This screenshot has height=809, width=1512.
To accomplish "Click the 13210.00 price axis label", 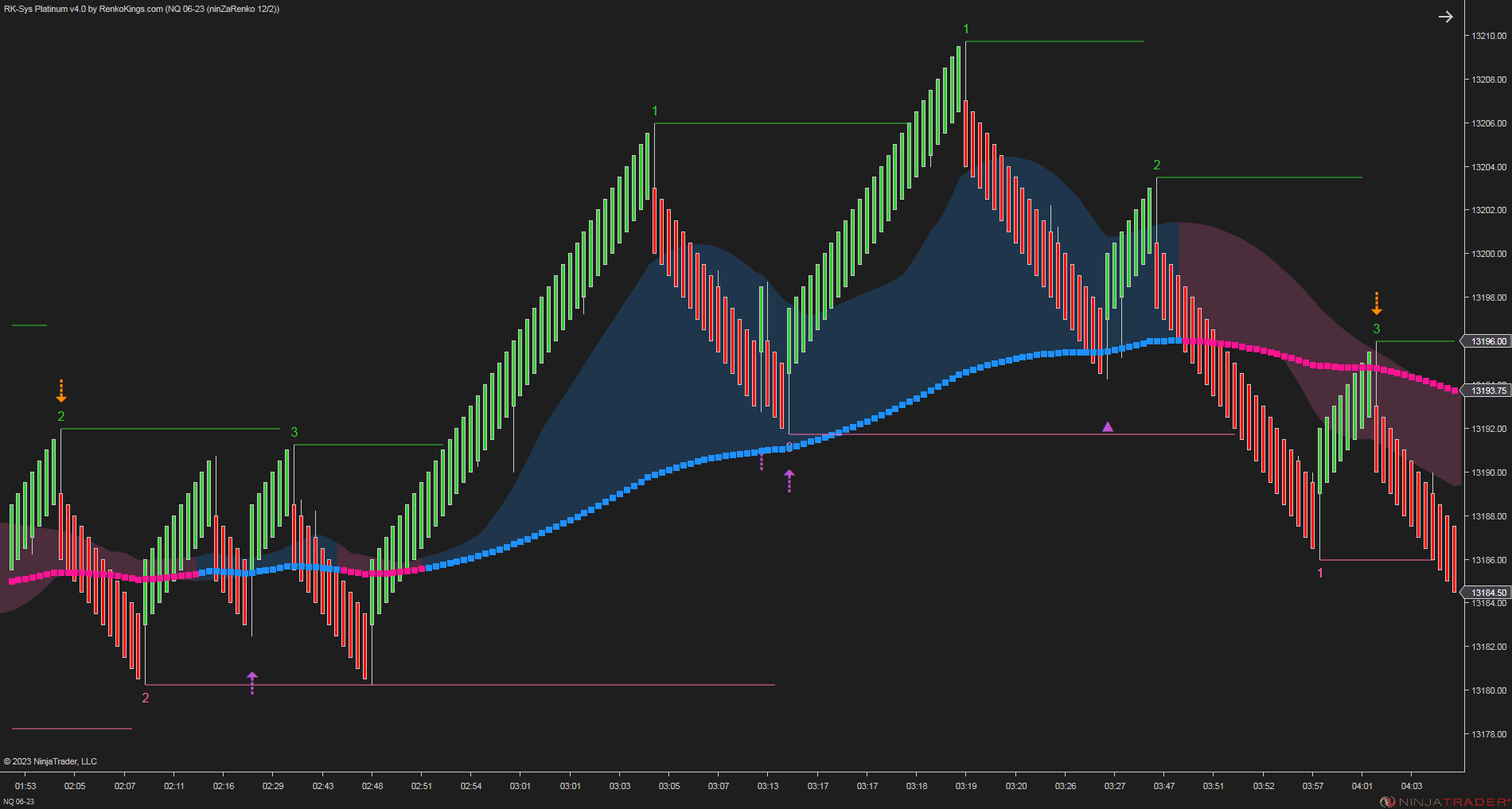I will pyautogui.click(x=1489, y=36).
